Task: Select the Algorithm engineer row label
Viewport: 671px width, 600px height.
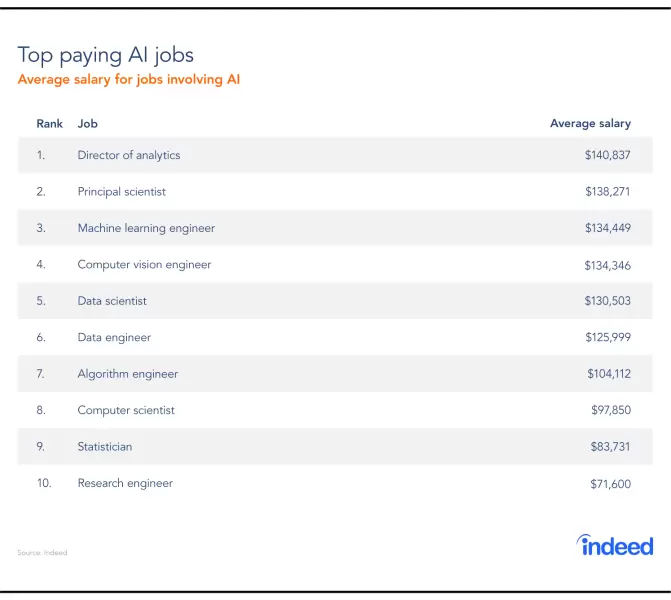Action: click(x=128, y=374)
